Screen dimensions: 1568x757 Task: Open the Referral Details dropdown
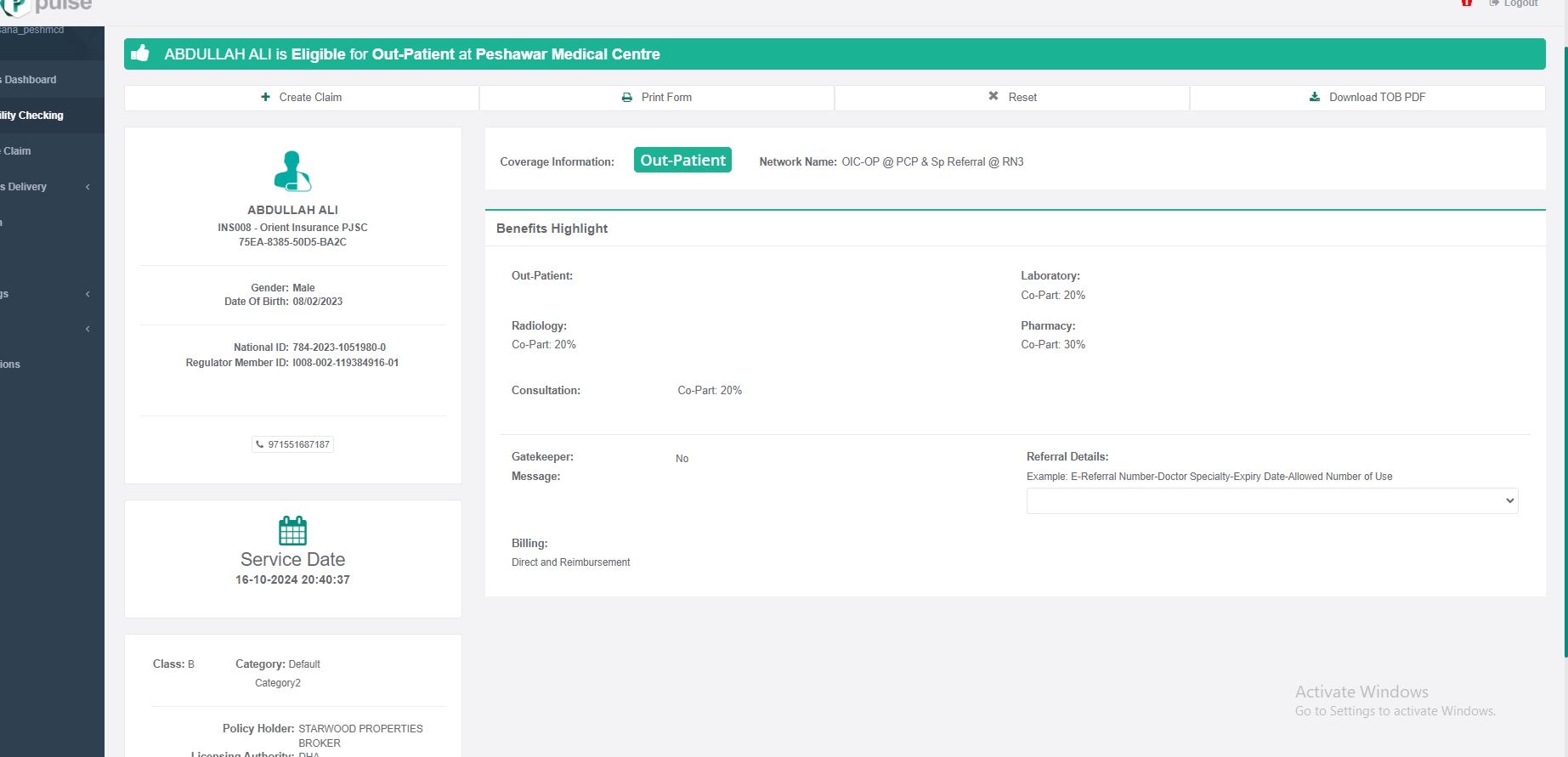click(x=1271, y=500)
